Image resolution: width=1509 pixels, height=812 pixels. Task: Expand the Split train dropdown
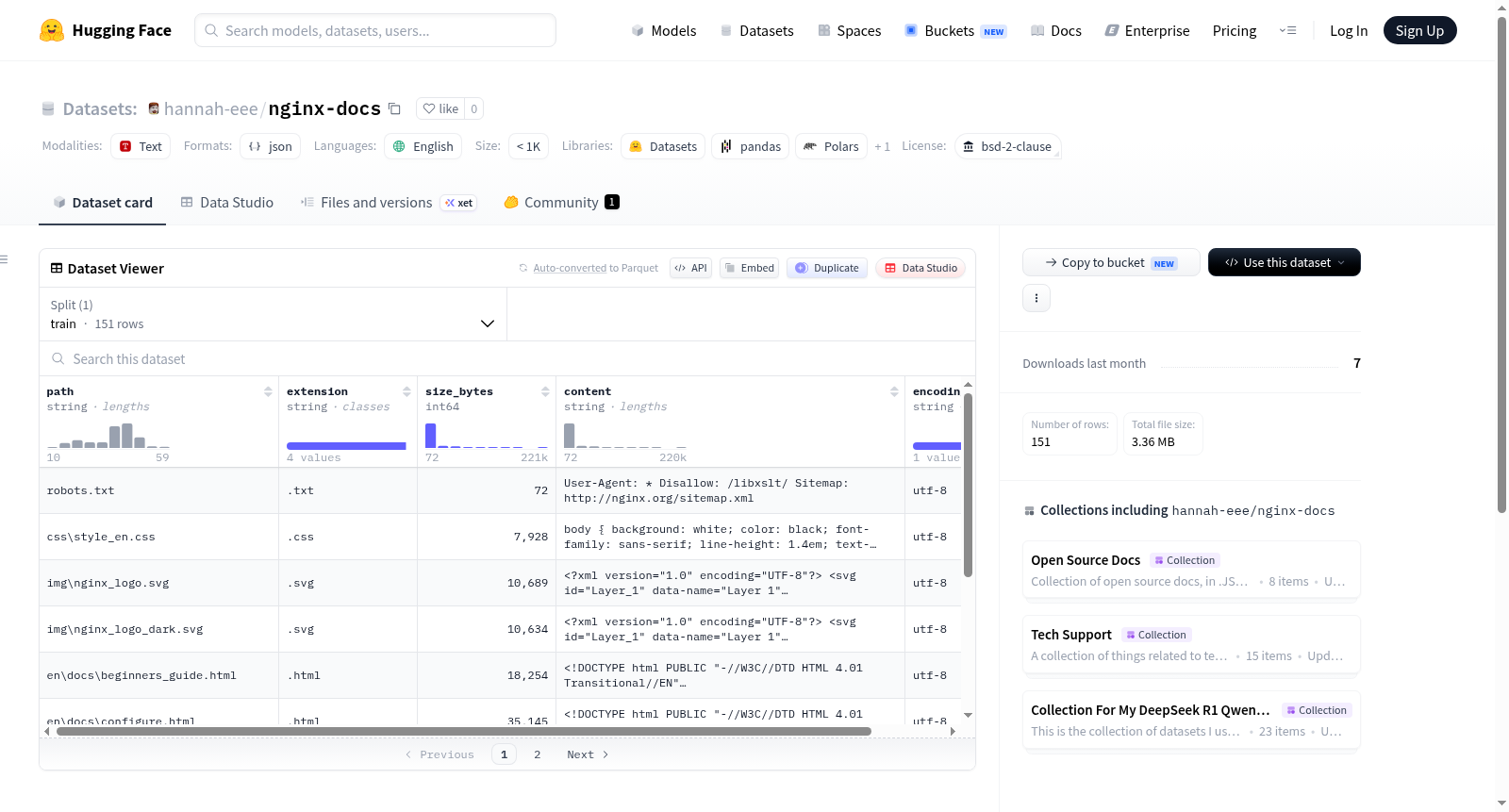(x=273, y=314)
